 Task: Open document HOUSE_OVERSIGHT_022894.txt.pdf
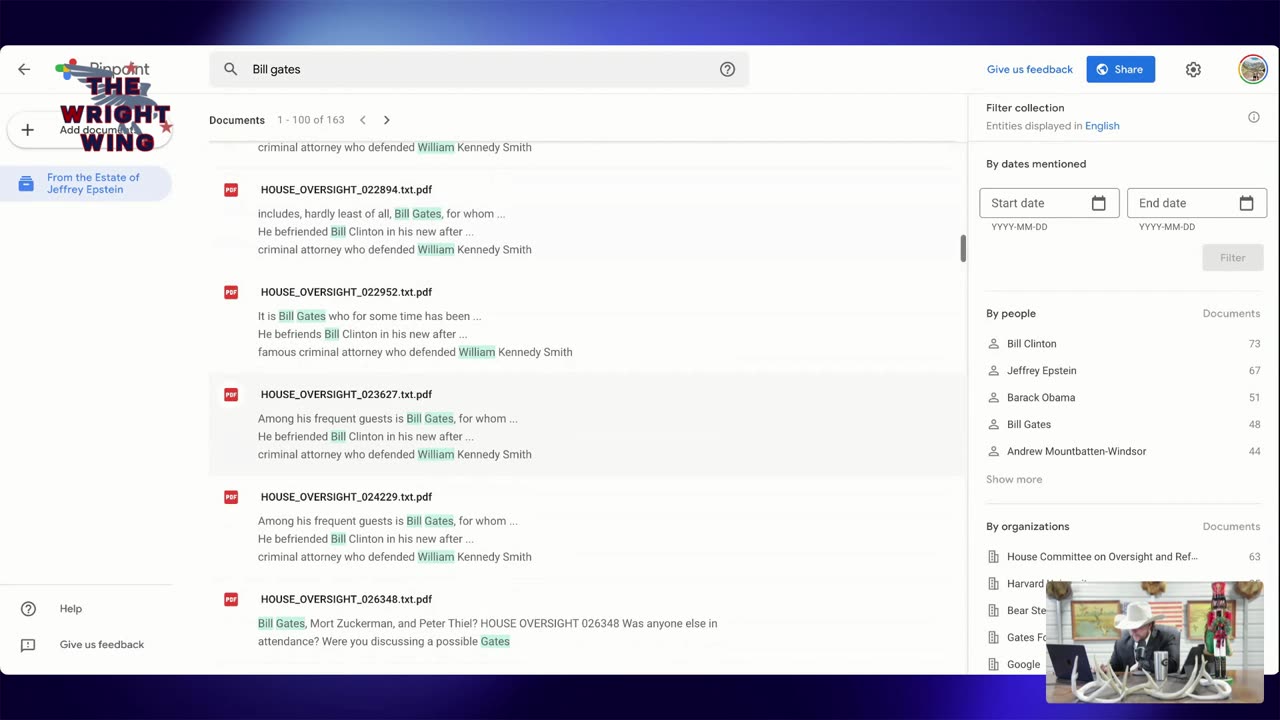click(x=346, y=190)
